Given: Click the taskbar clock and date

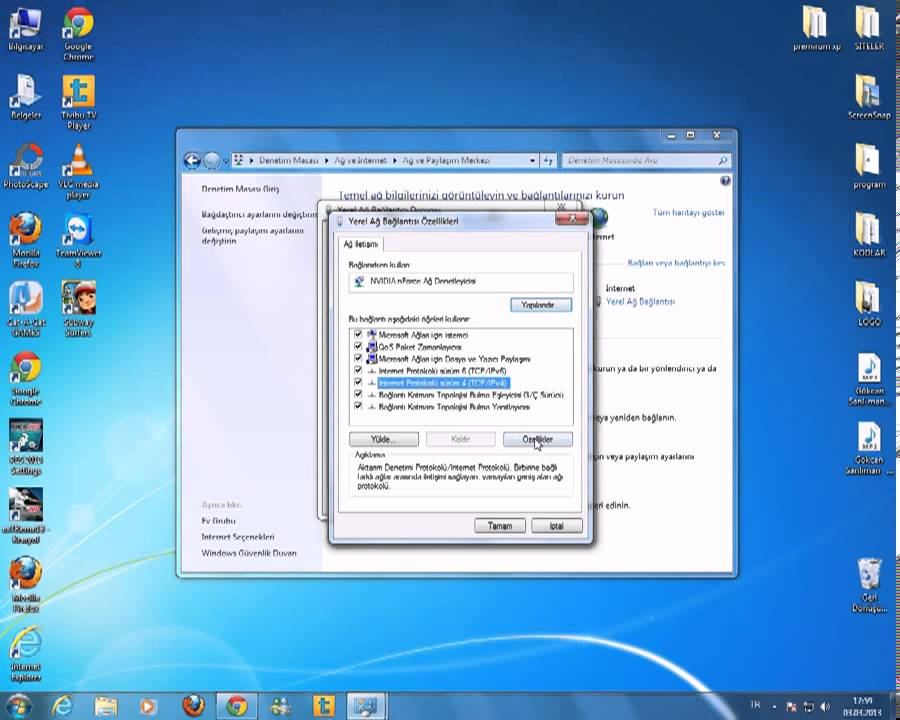Looking at the screenshot, I should pos(862,707).
